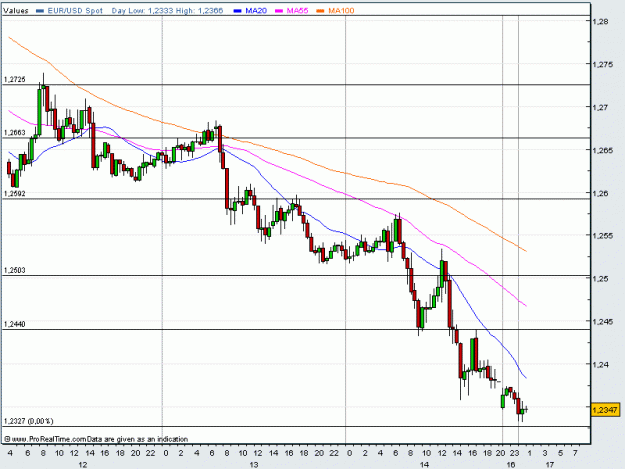
Task: Click the 1,2592 horizontal level label
Action: click(x=15, y=194)
